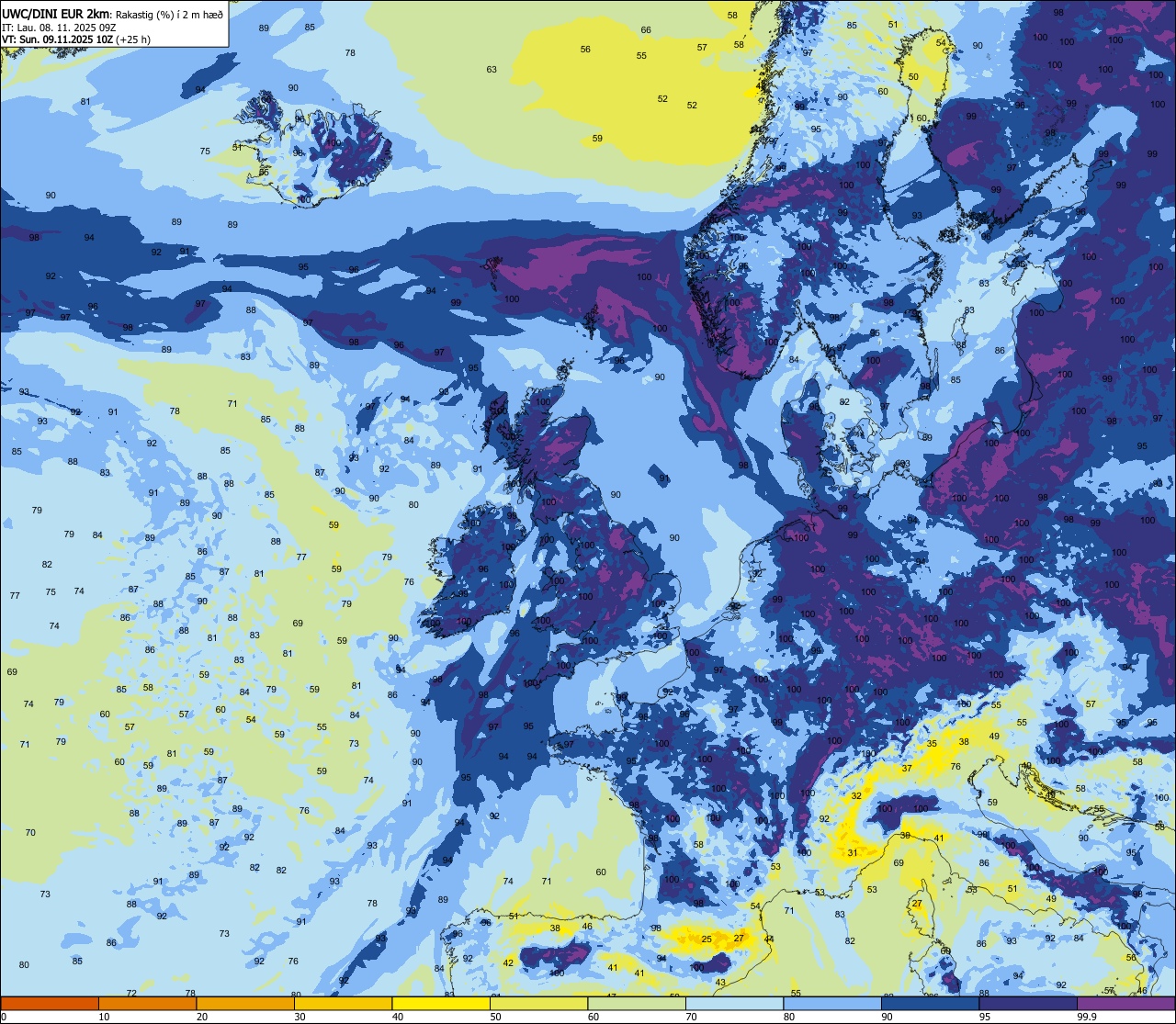
Task: Click the humidity value '25' on the map
Action: click(x=707, y=939)
